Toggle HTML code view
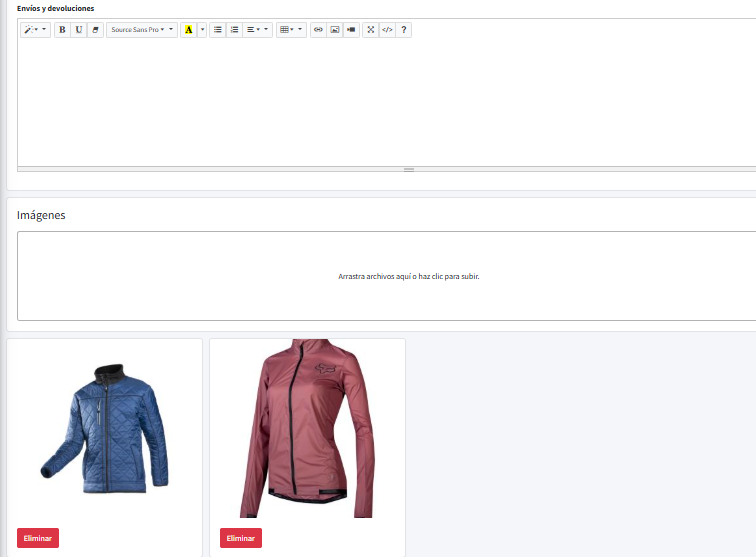Screen dimensions: 756x557 (387, 30)
